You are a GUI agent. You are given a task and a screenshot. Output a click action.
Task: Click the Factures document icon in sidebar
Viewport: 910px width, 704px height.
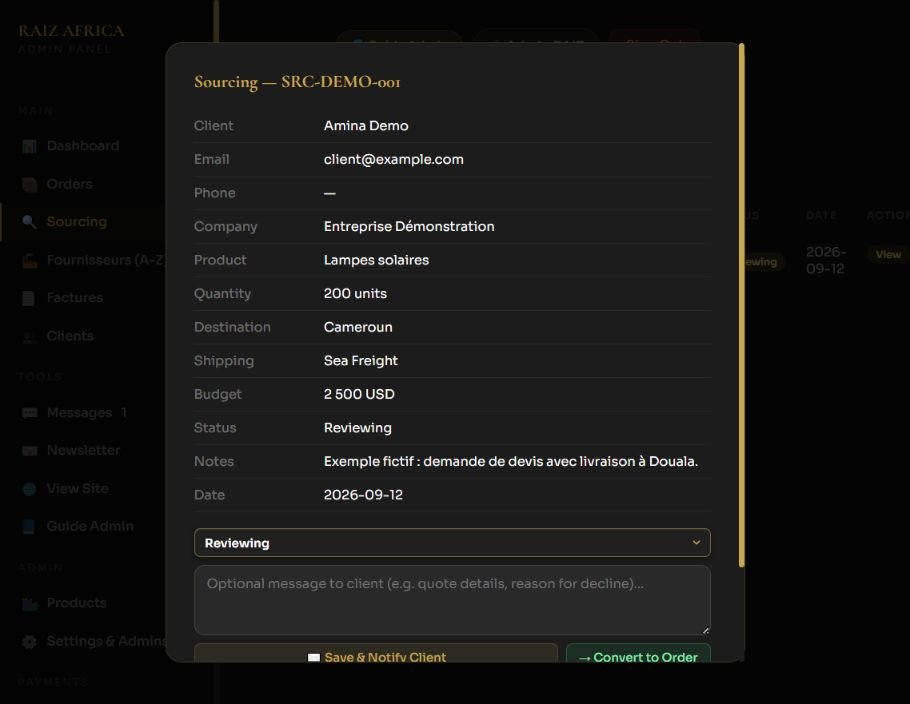pos(28,298)
